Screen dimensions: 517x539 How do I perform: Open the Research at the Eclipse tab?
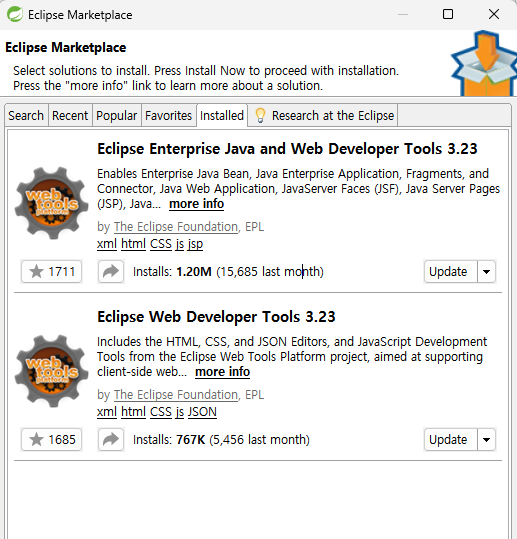tap(322, 116)
